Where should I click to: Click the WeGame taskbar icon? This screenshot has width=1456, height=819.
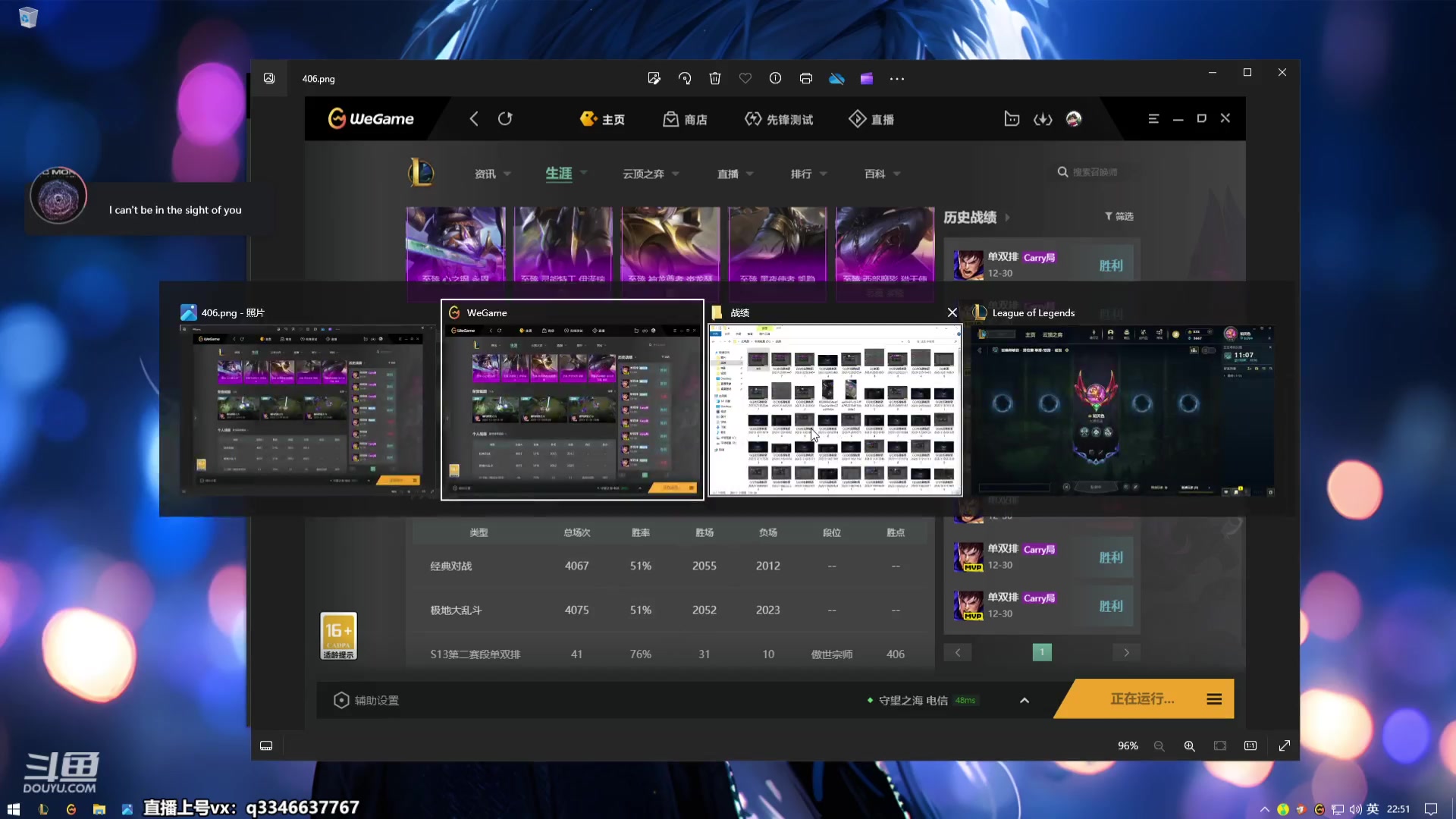point(71,809)
